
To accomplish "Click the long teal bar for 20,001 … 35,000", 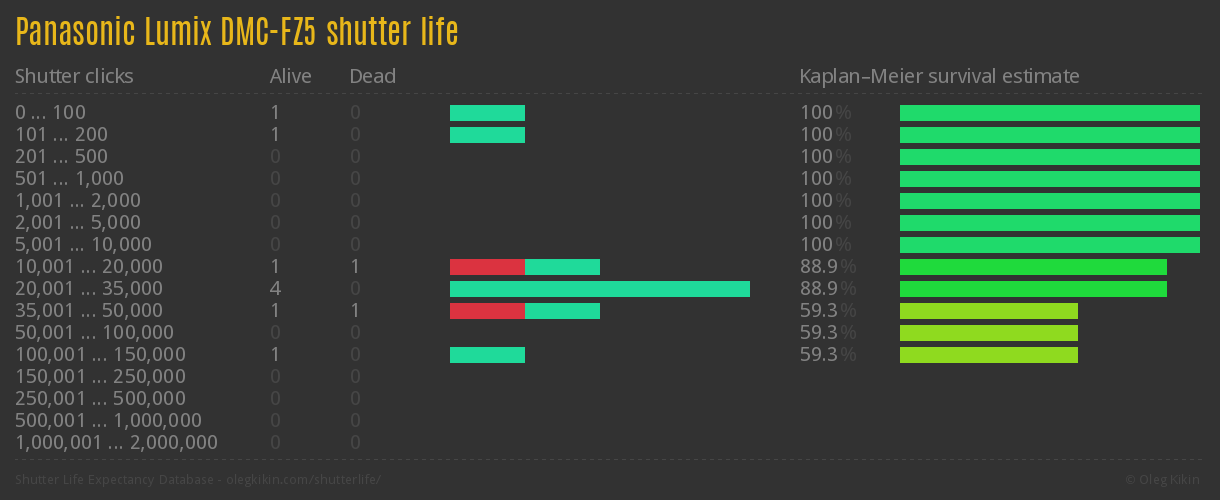I will (600, 289).
